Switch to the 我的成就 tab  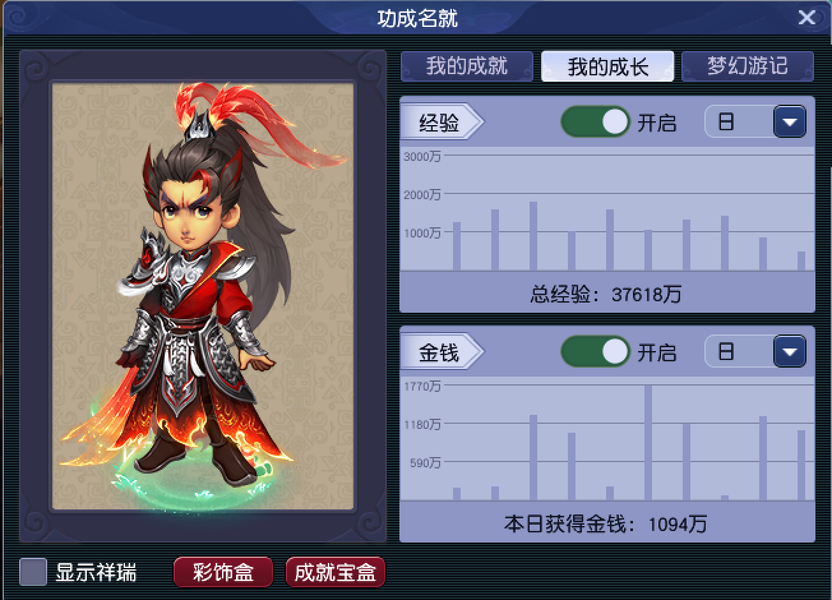tap(467, 66)
